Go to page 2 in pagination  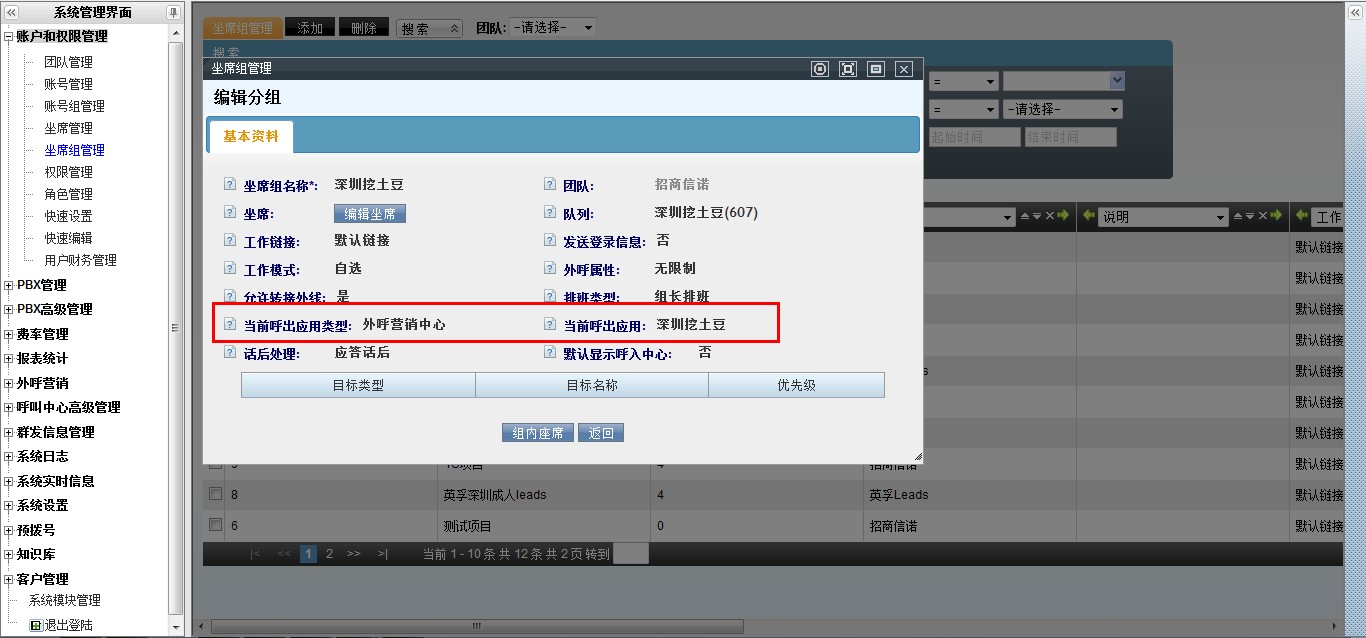[x=329, y=553]
